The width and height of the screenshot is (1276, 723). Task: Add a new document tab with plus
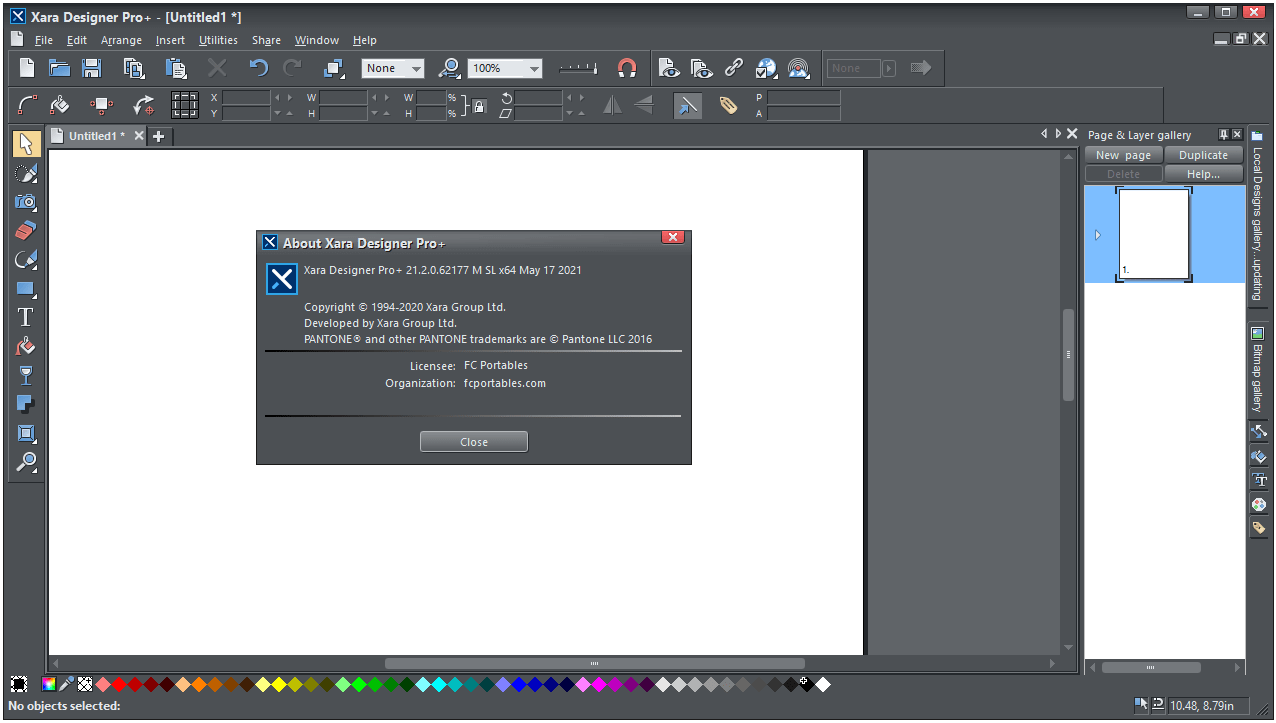click(x=158, y=136)
